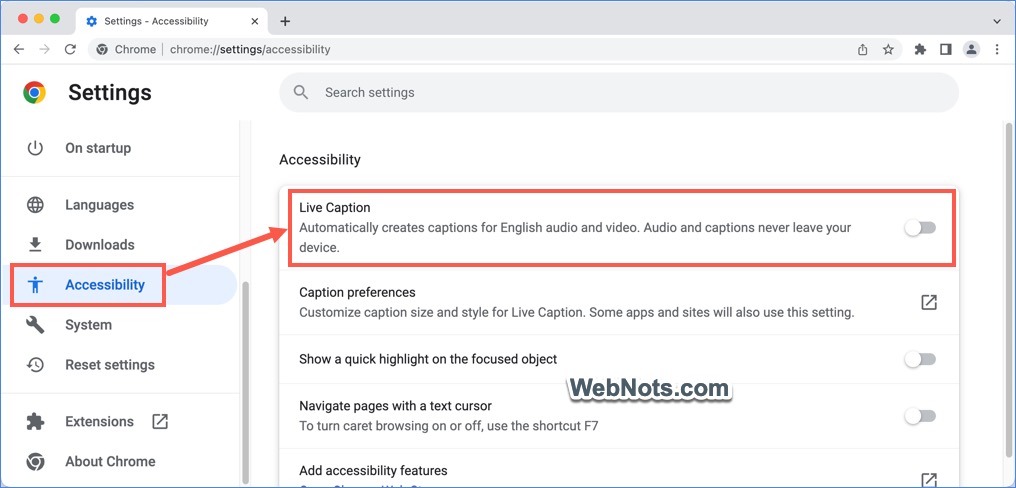Turn on quick highlight on focused object
This screenshot has height=488, width=1016.
(x=919, y=359)
